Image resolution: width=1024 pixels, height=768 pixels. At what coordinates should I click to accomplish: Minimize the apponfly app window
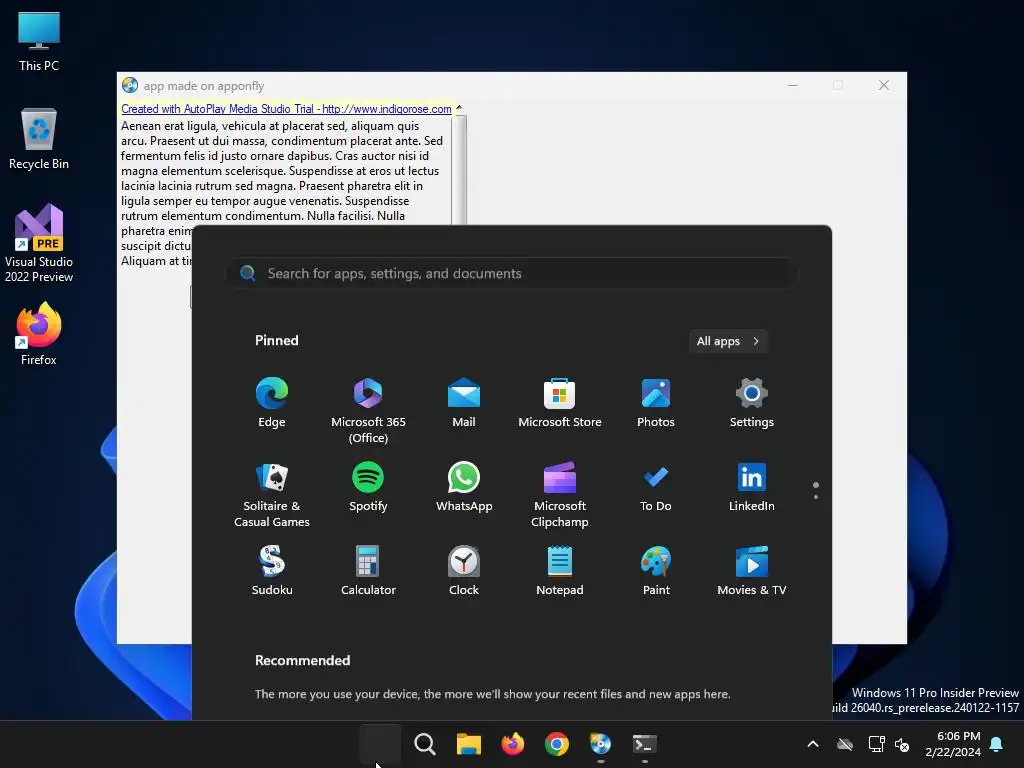793,86
